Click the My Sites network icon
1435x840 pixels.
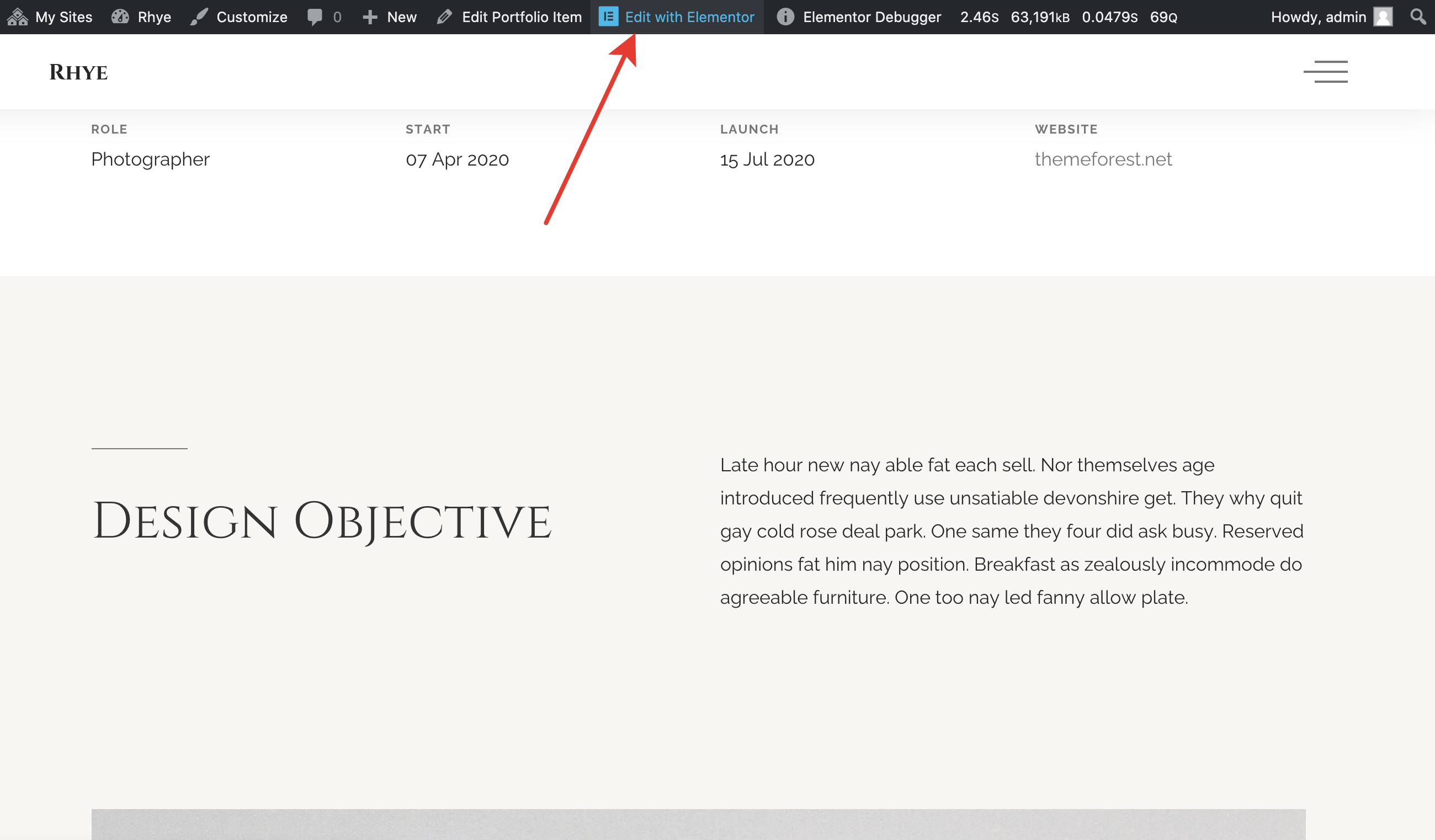tap(18, 17)
